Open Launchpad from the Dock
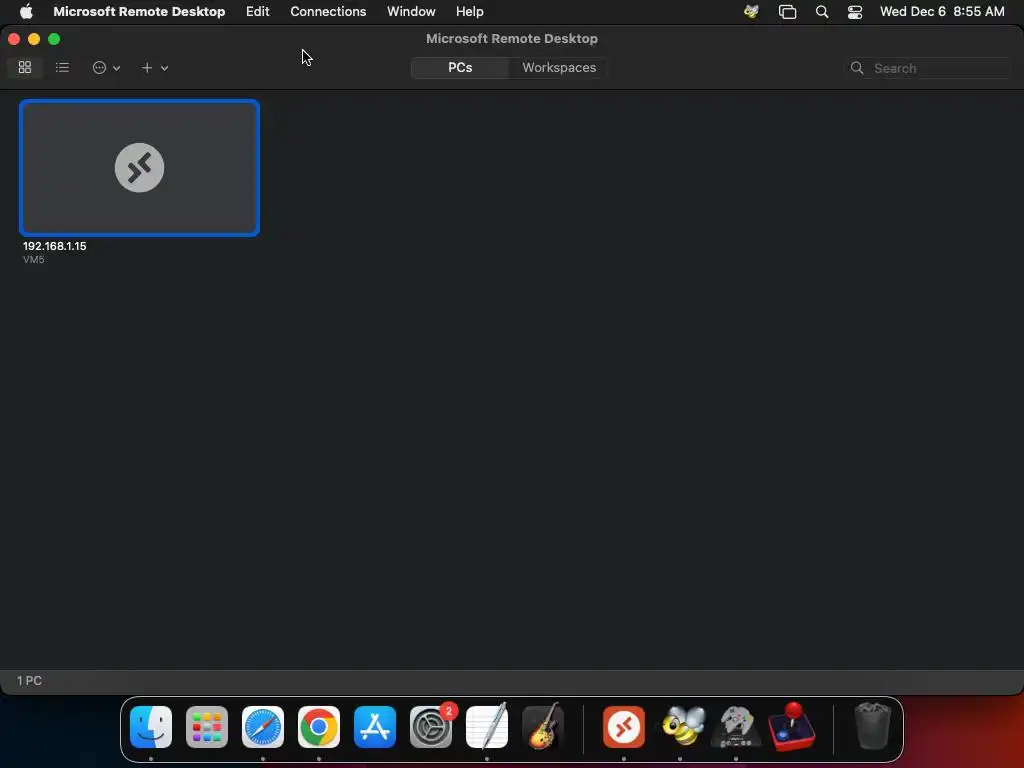The width and height of the screenshot is (1024, 768). pos(207,727)
